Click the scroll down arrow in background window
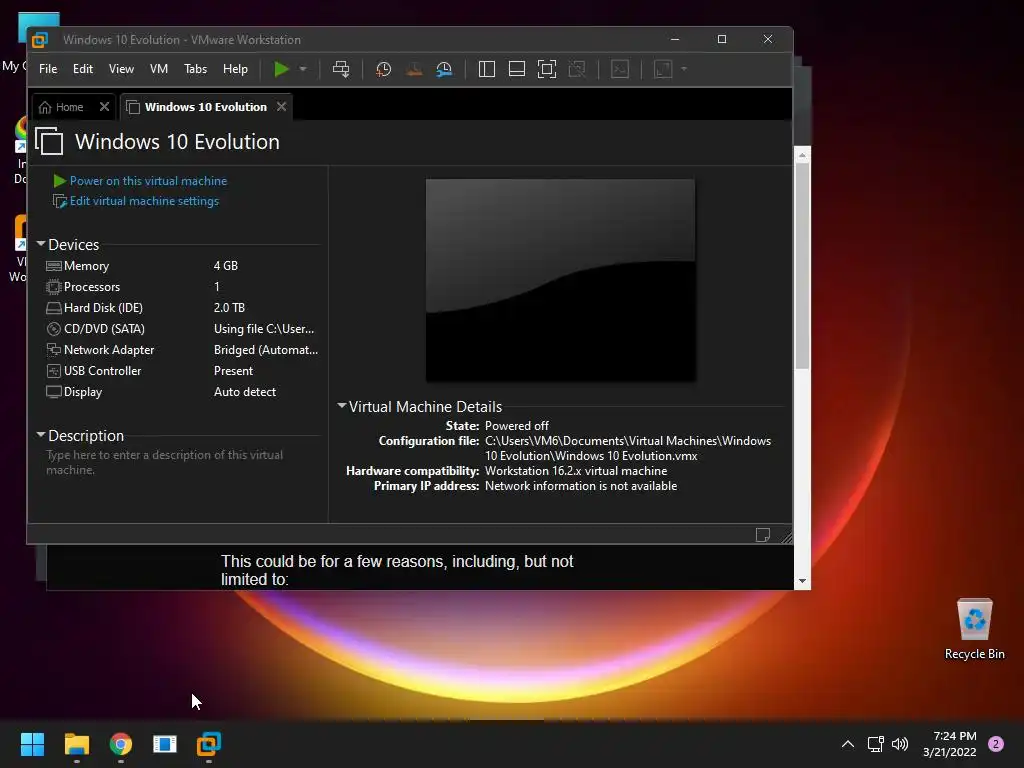1024x768 pixels. [802, 581]
